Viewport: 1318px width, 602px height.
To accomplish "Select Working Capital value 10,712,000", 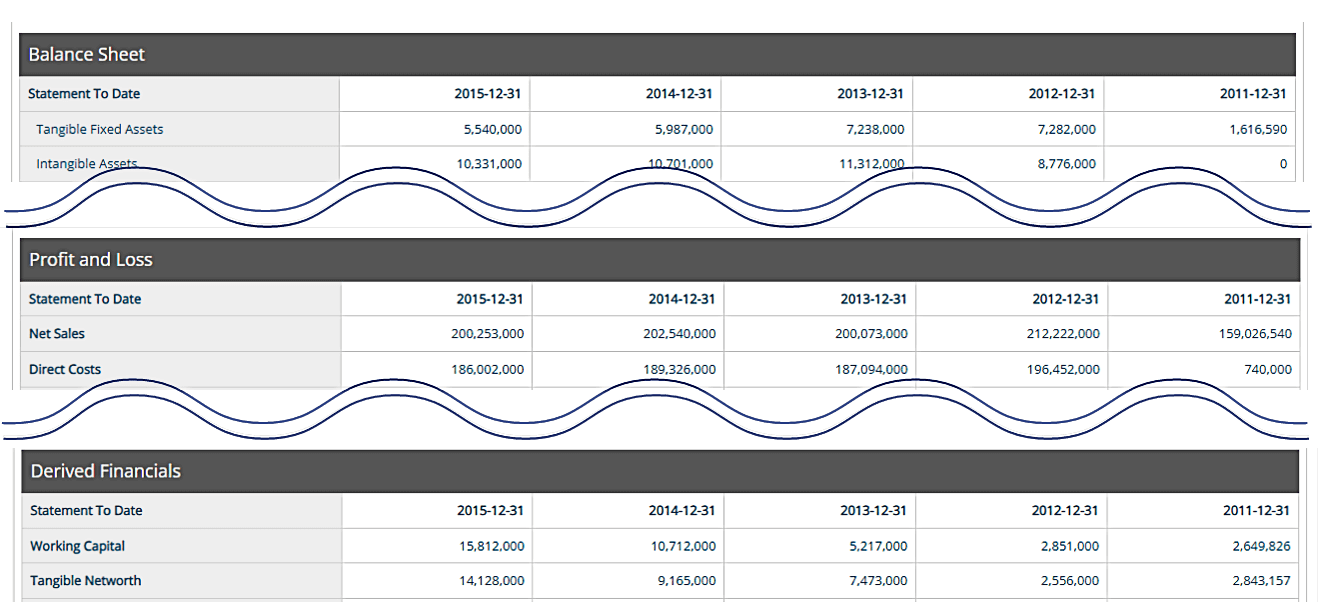I will [683, 547].
